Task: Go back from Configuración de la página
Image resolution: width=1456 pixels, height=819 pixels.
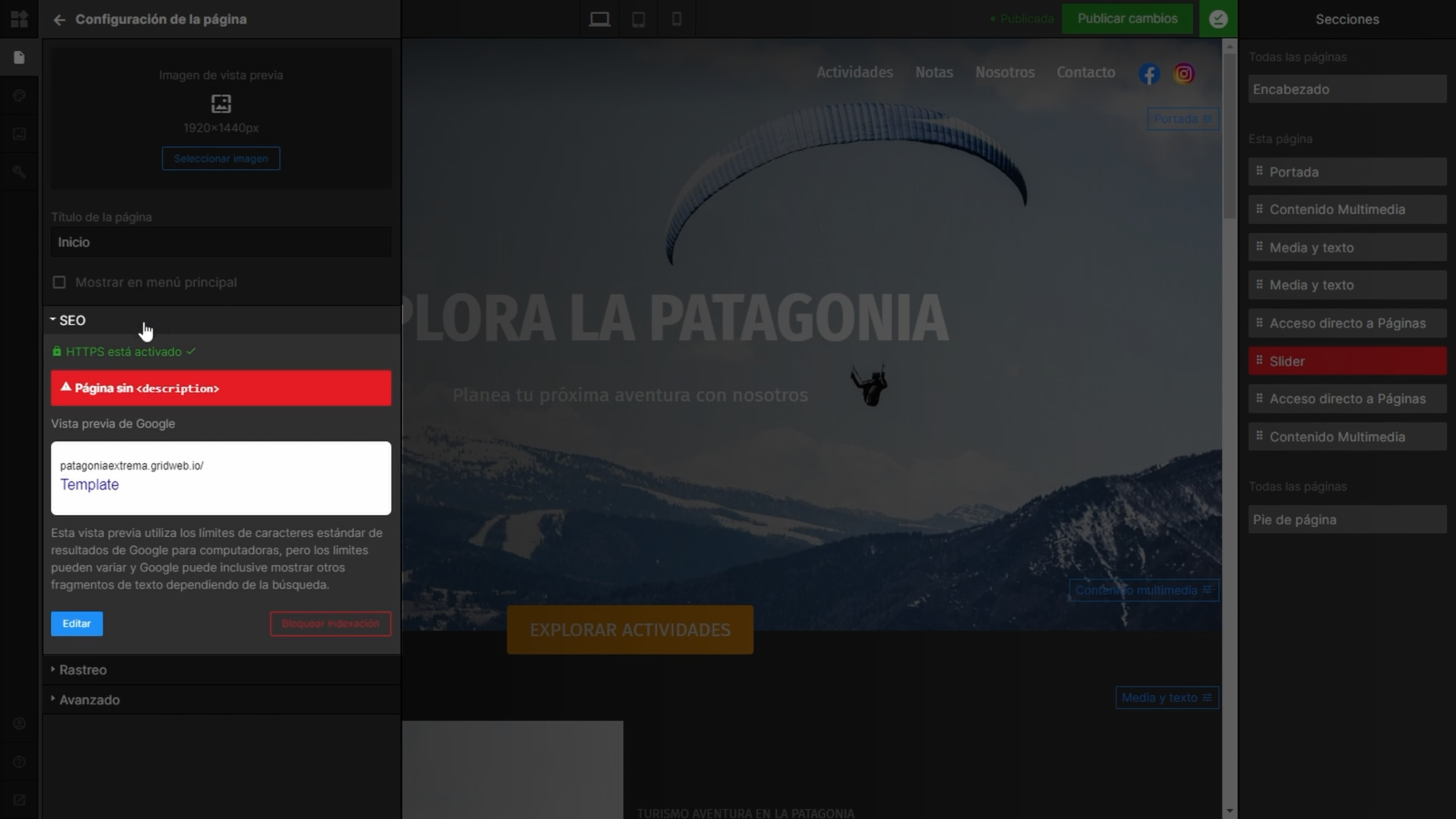Action: pos(59,19)
